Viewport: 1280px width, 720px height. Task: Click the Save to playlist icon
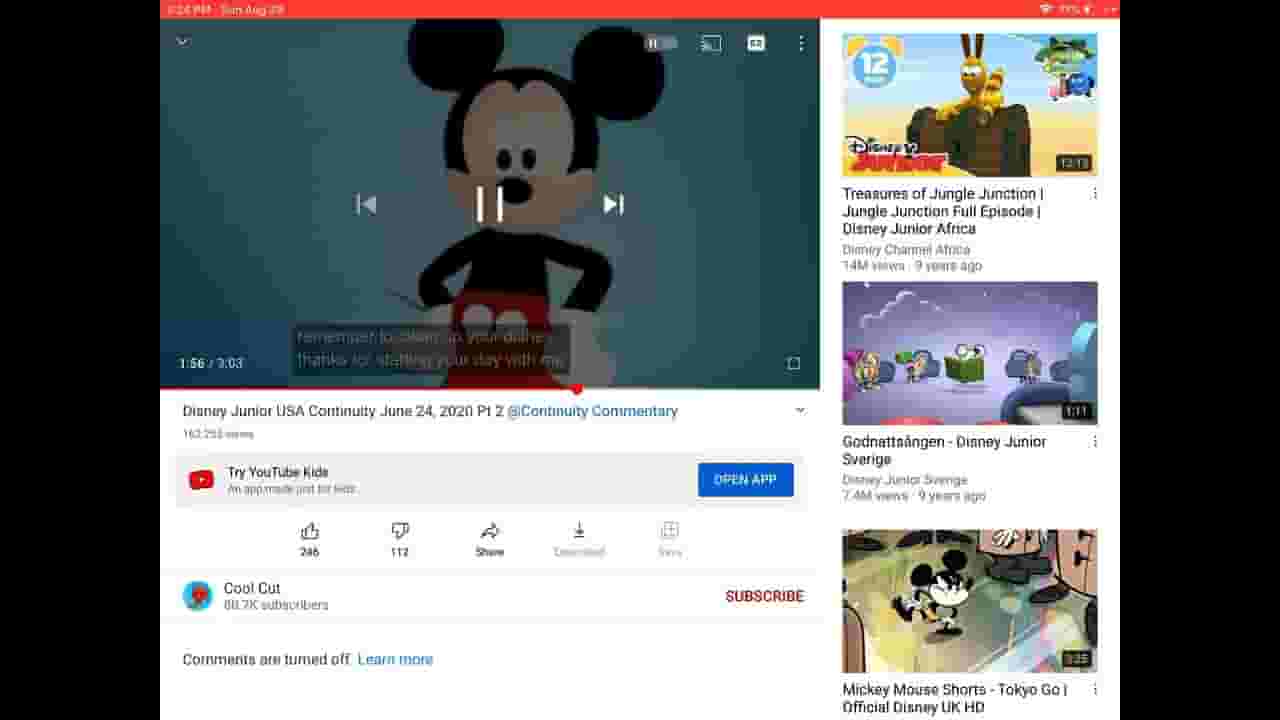(670, 531)
